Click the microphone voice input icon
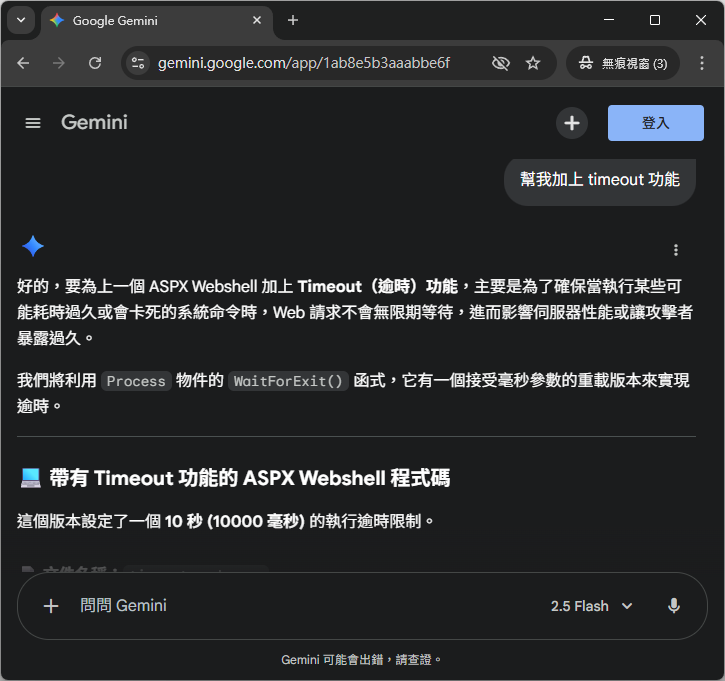The image size is (725, 681). 674,606
